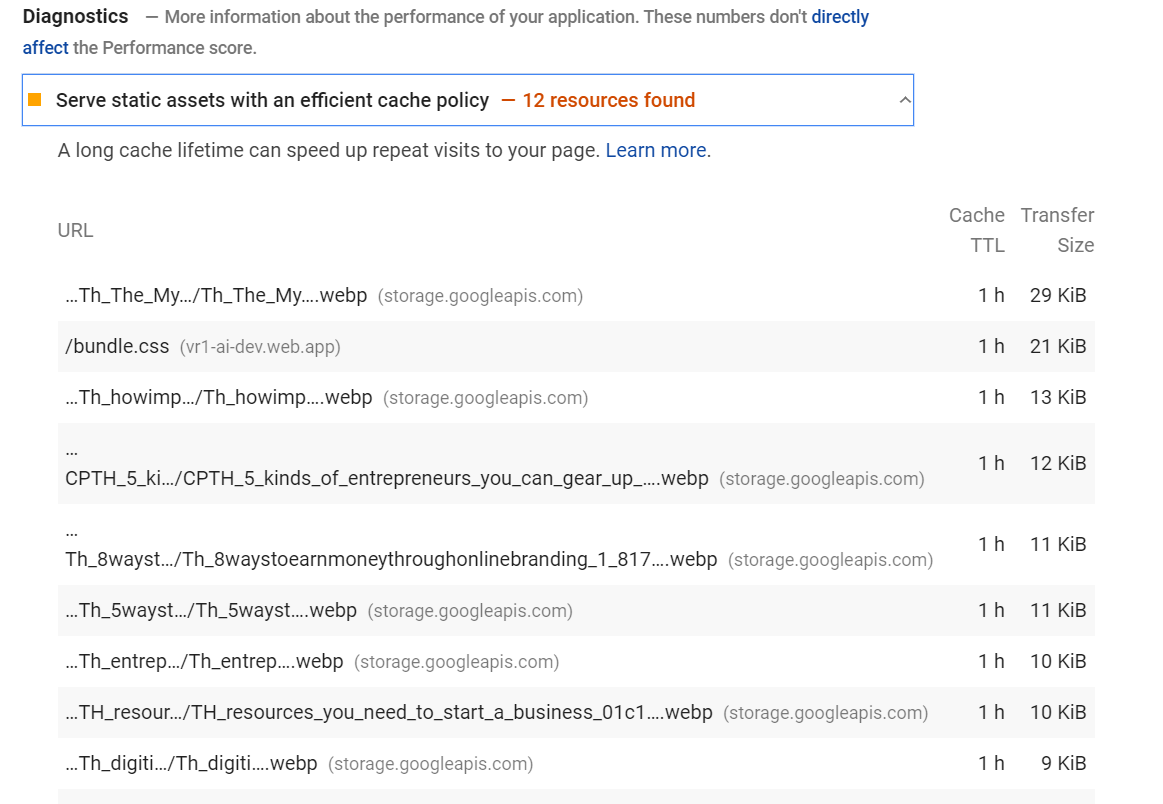Click the Th_howimp webp entry
This screenshot has width=1163, height=804.
click(x=216, y=397)
